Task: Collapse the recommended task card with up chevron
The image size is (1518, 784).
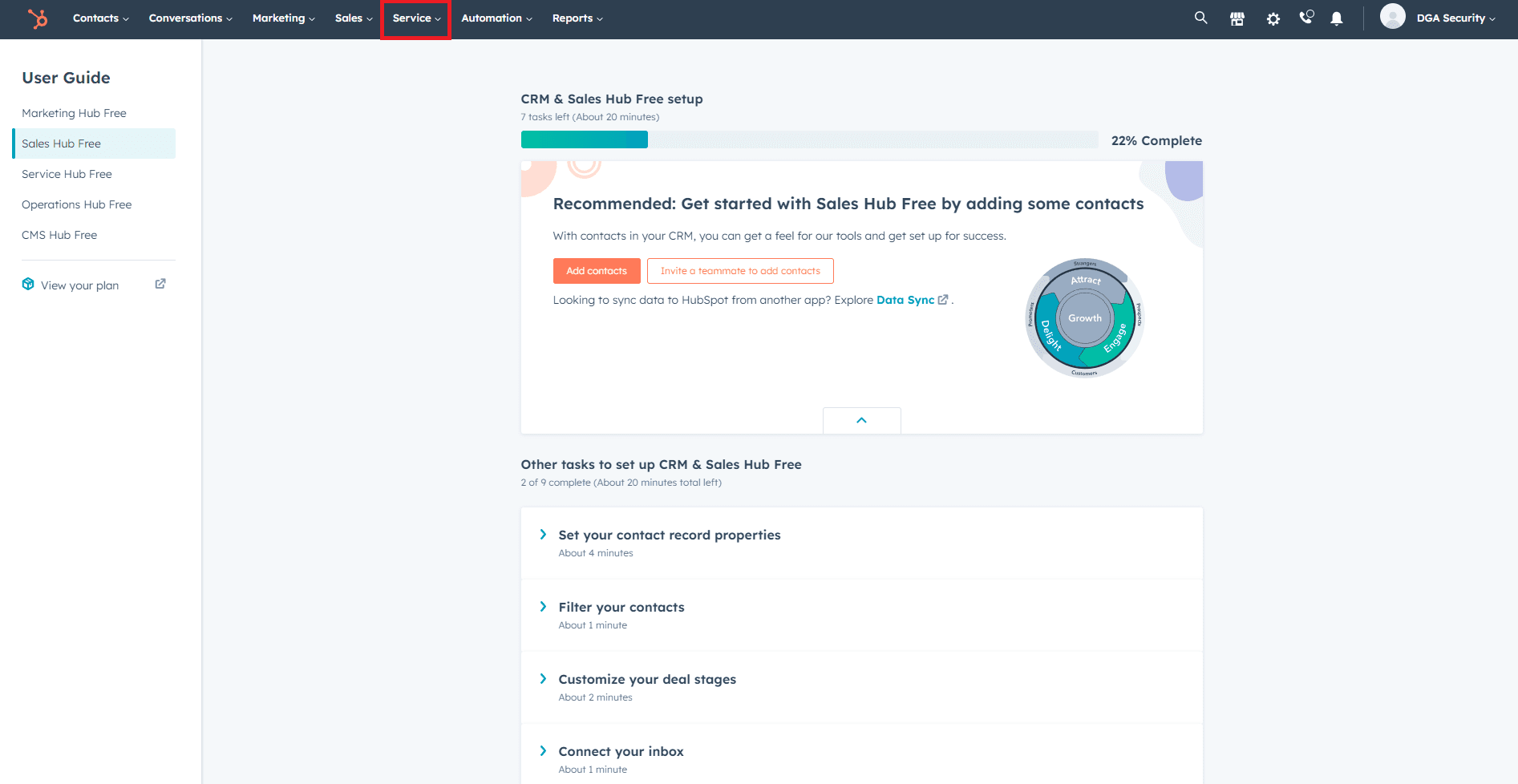Action: pos(861,420)
